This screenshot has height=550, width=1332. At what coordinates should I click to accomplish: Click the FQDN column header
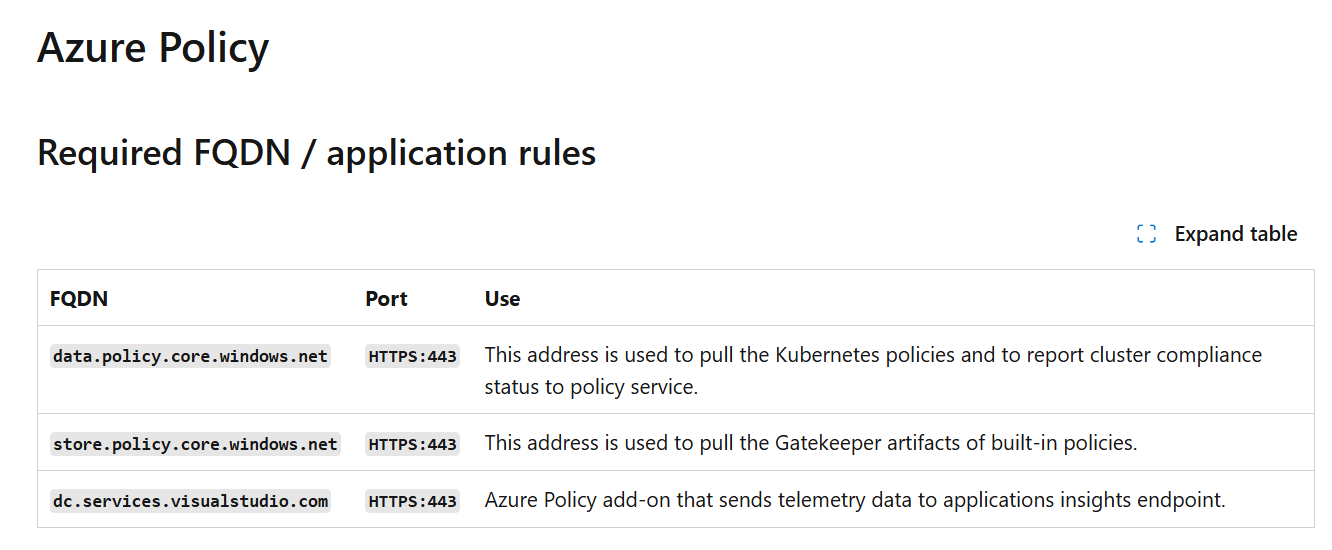[x=79, y=298]
